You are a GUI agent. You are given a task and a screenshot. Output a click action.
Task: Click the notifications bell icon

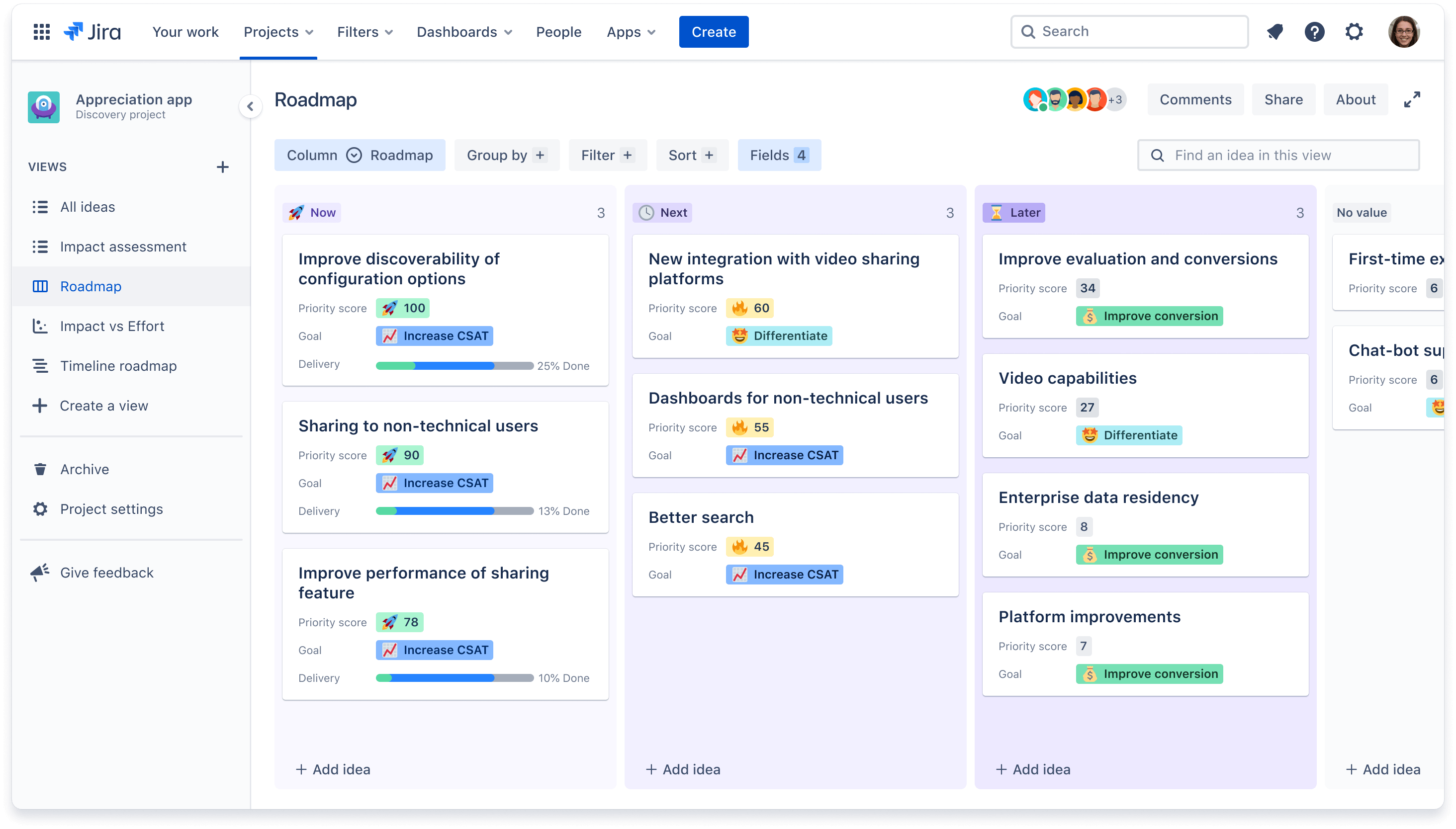(1276, 31)
